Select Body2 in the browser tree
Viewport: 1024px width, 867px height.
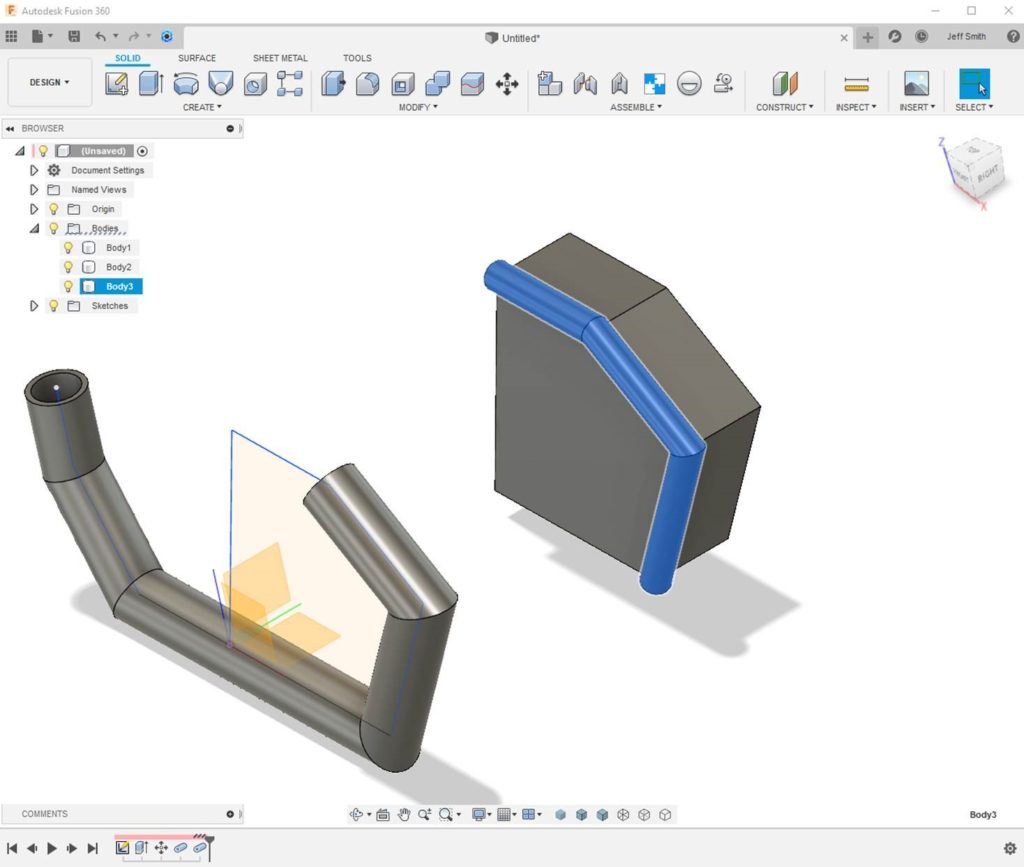(x=118, y=267)
